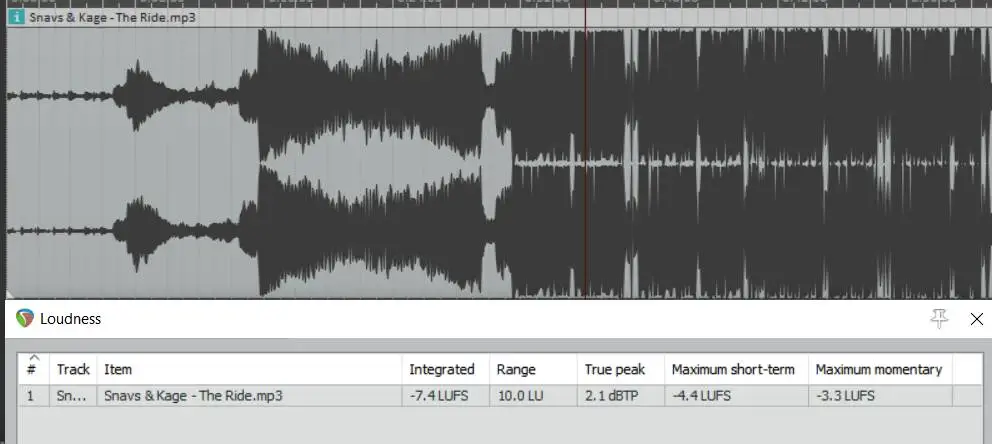Click the info icon on the media item

click(x=16, y=18)
